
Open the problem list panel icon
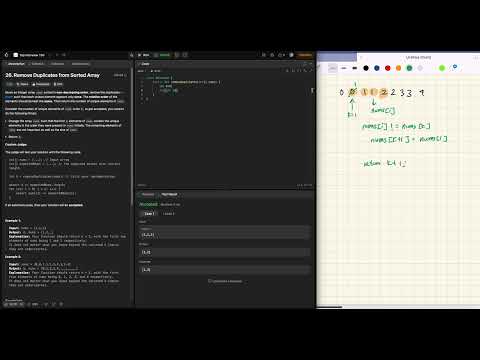tap(16, 55)
